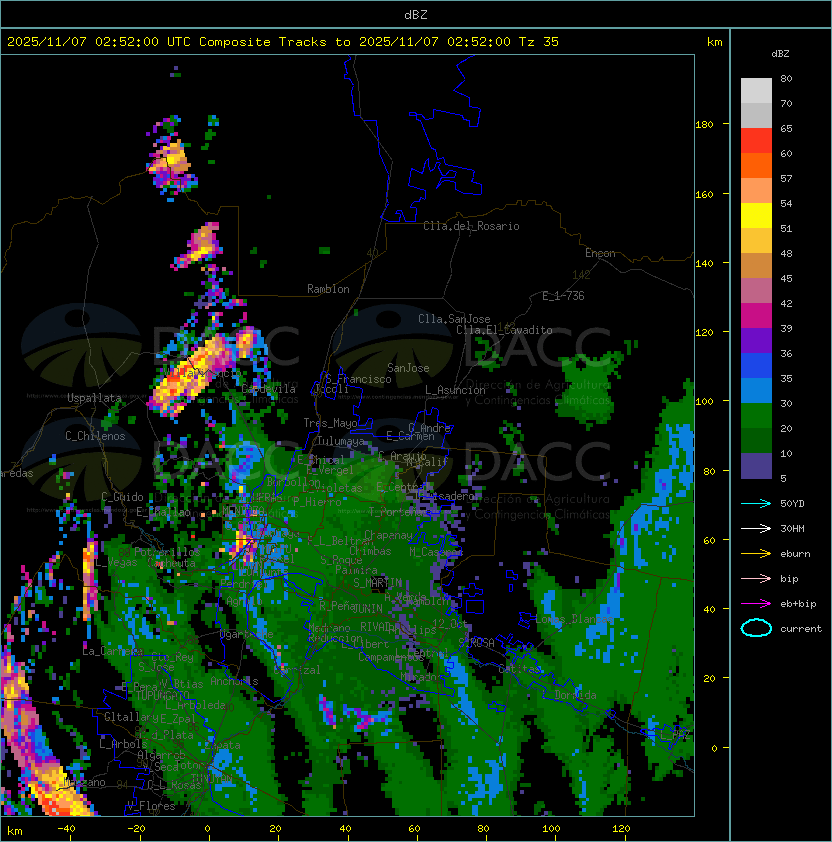Click the 50YD legend label
Screen dimensions: 832x842
click(792, 504)
